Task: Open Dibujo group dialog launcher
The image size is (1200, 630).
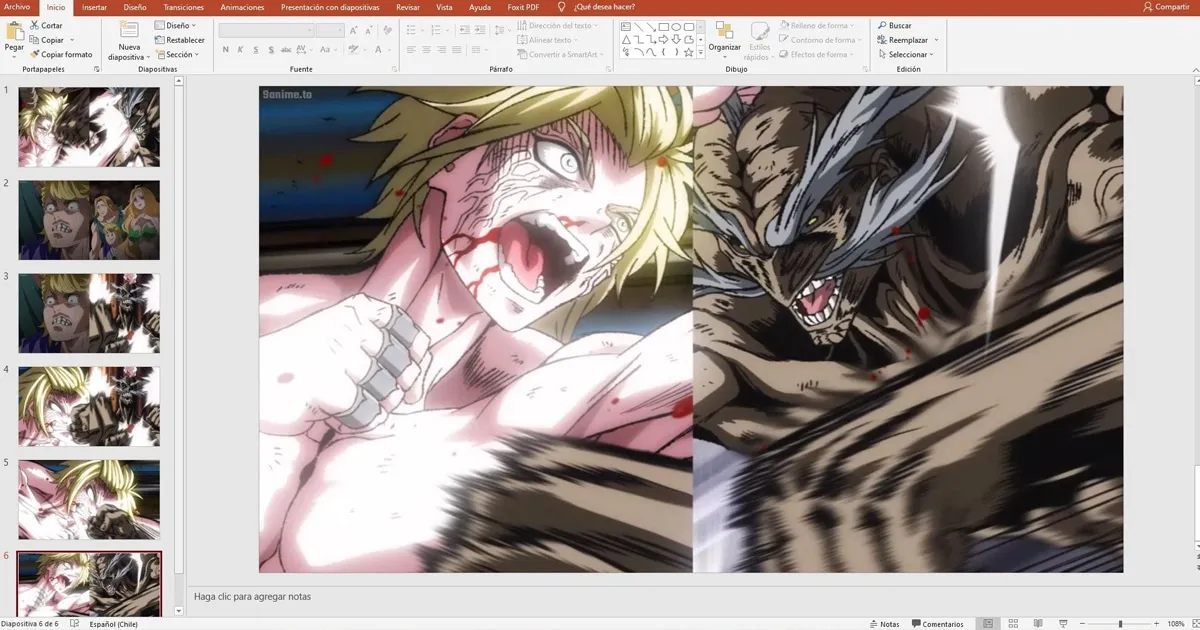Action: [x=864, y=70]
